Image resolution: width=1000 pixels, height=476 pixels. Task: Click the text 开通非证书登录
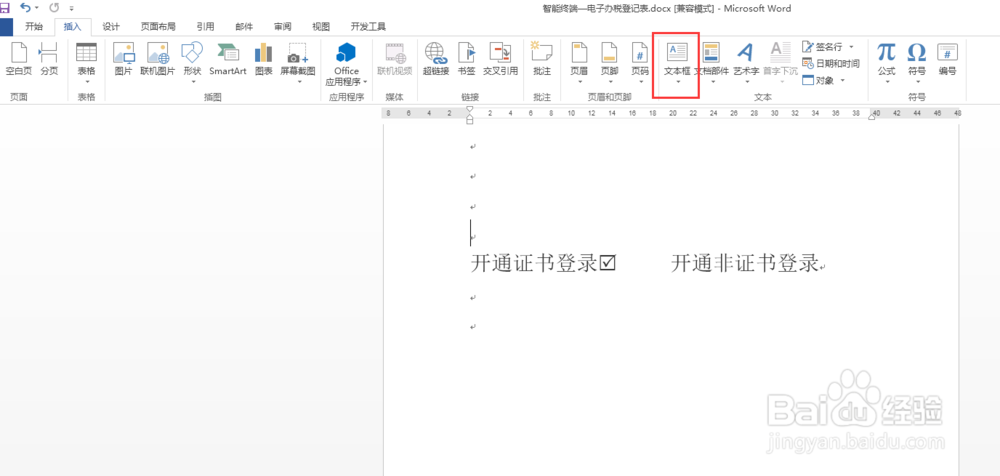(x=744, y=263)
